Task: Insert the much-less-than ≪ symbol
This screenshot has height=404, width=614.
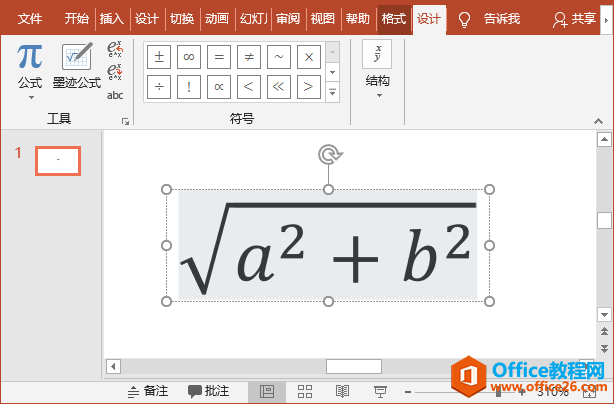Action: click(x=279, y=87)
